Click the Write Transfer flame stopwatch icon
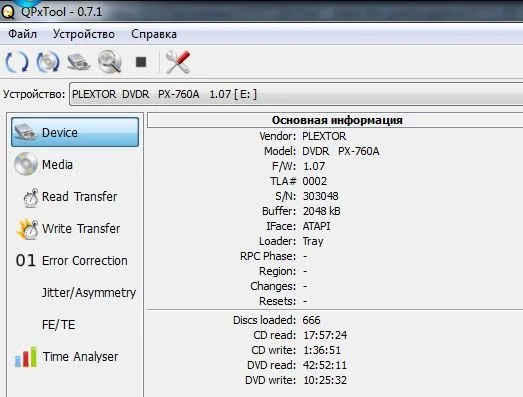The image size is (523, 397). pos(28,229)
